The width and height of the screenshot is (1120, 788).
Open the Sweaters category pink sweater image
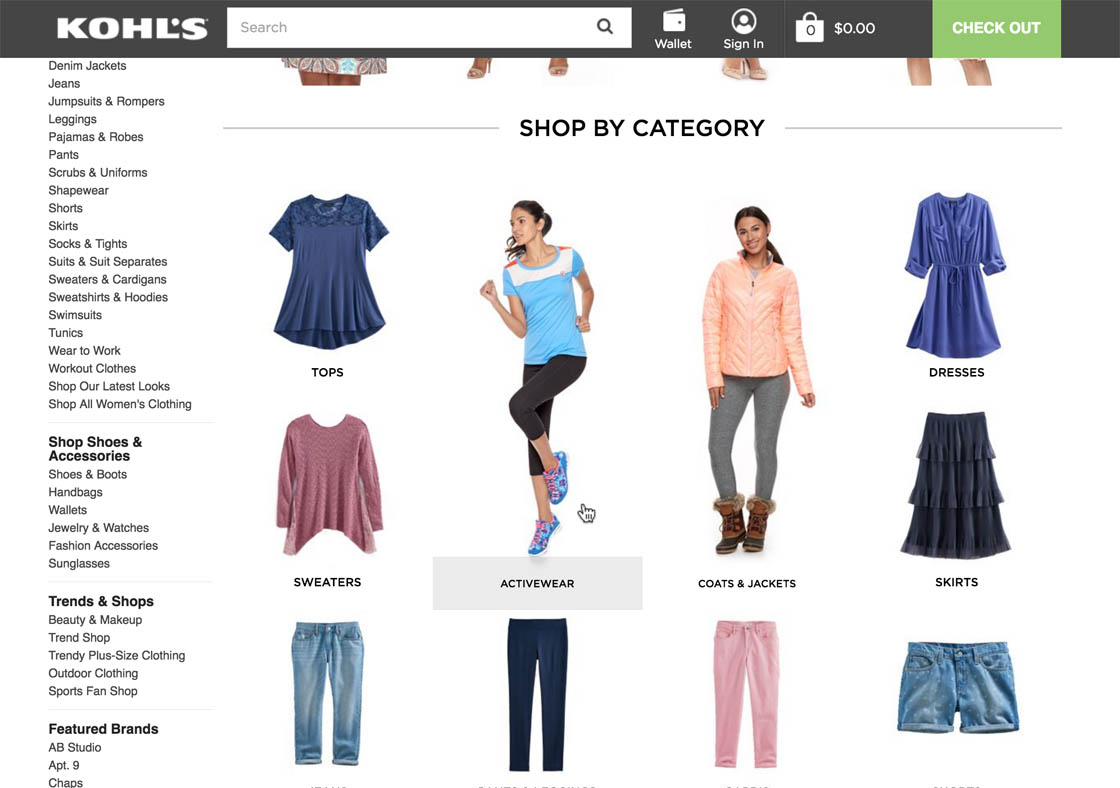tap(327, 484)
